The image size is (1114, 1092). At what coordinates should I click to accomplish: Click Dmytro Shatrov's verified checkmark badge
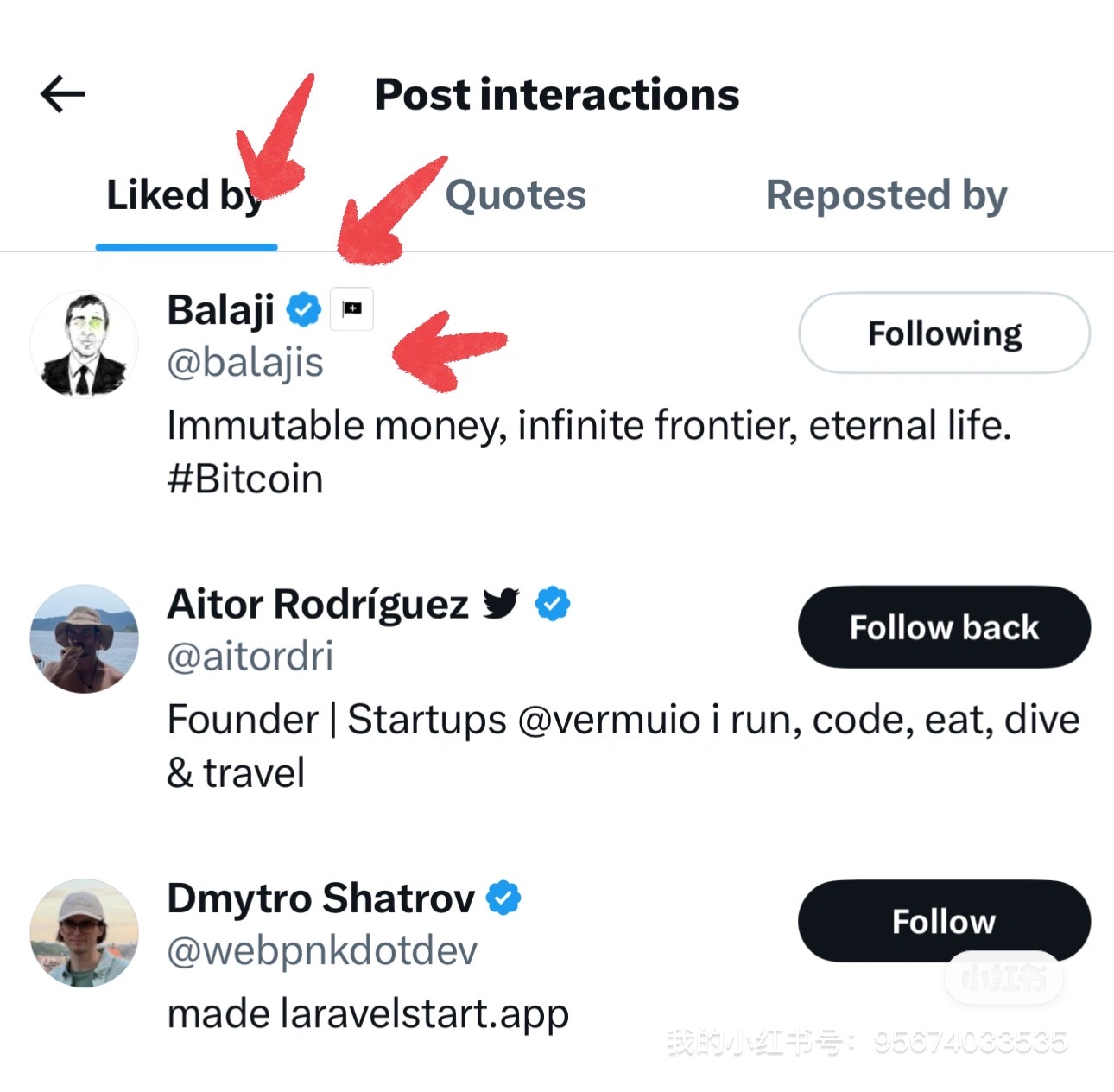click(x=503, y=898)
